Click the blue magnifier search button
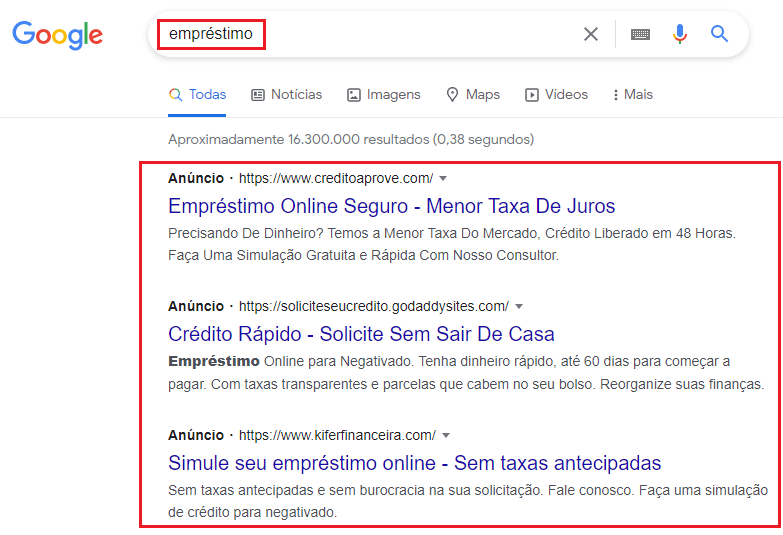 [719, 34]
